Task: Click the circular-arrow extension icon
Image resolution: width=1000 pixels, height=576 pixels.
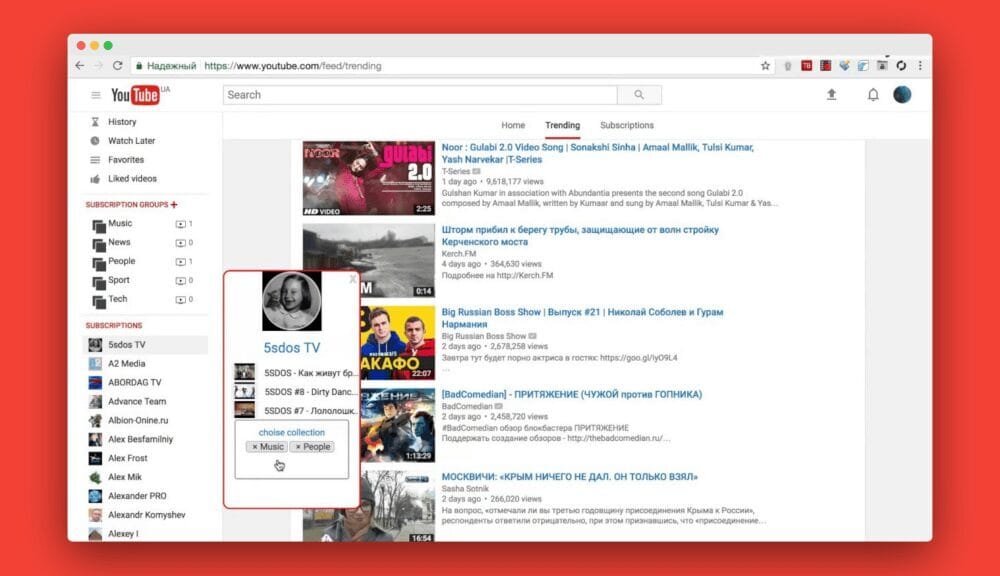Action: coord(901,66)
